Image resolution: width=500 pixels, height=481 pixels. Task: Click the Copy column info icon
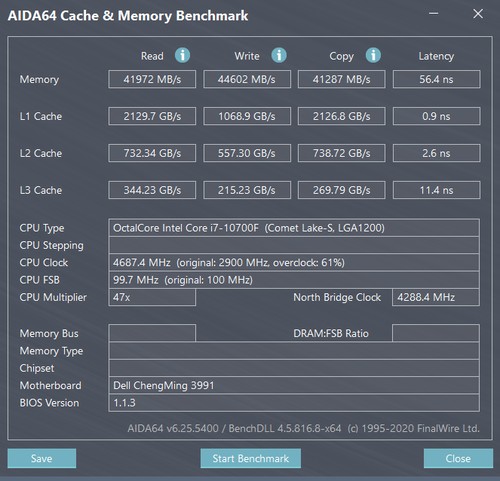point(373,55)
